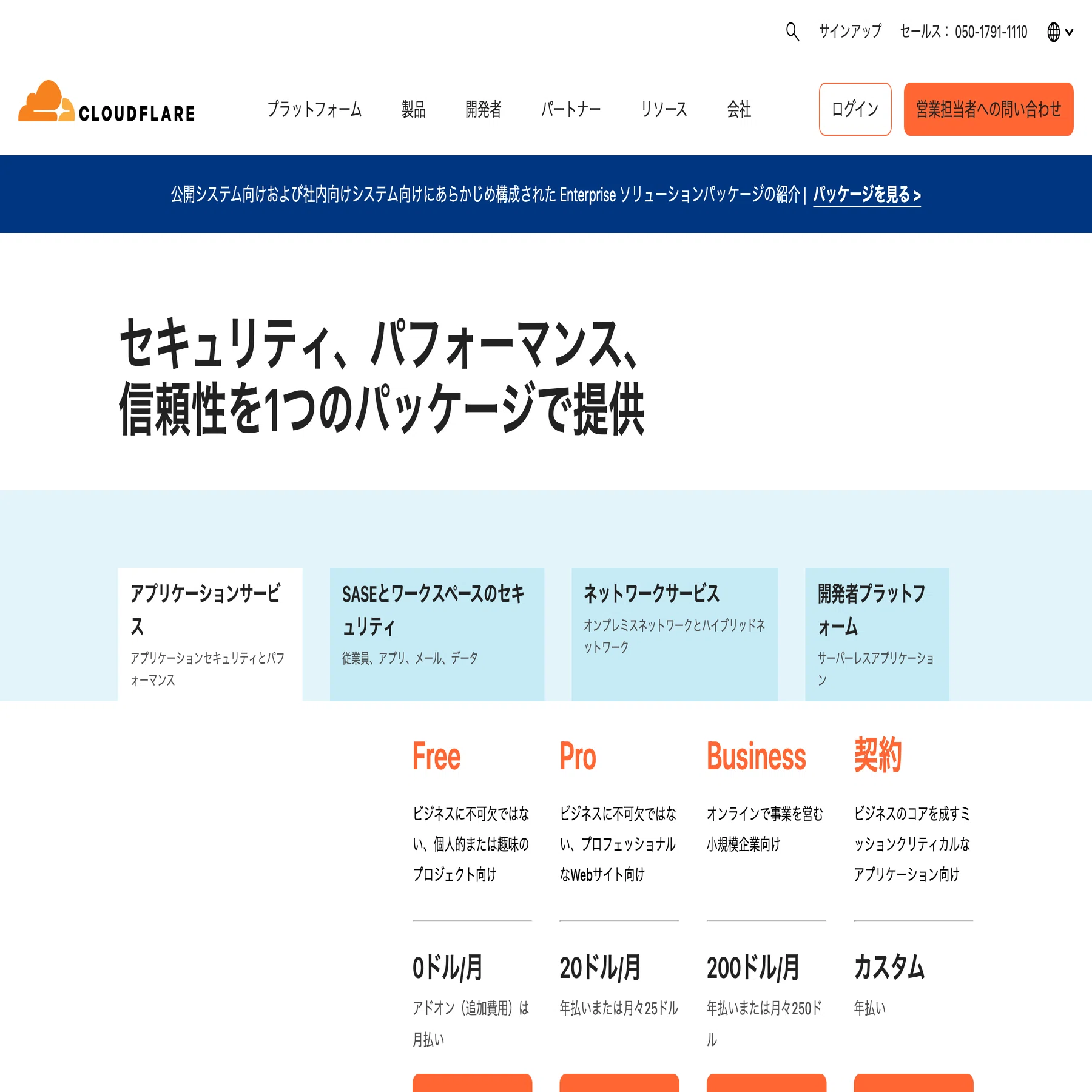Open the プラットフォーム menu

pyautogui.click(x=314, y=109)
